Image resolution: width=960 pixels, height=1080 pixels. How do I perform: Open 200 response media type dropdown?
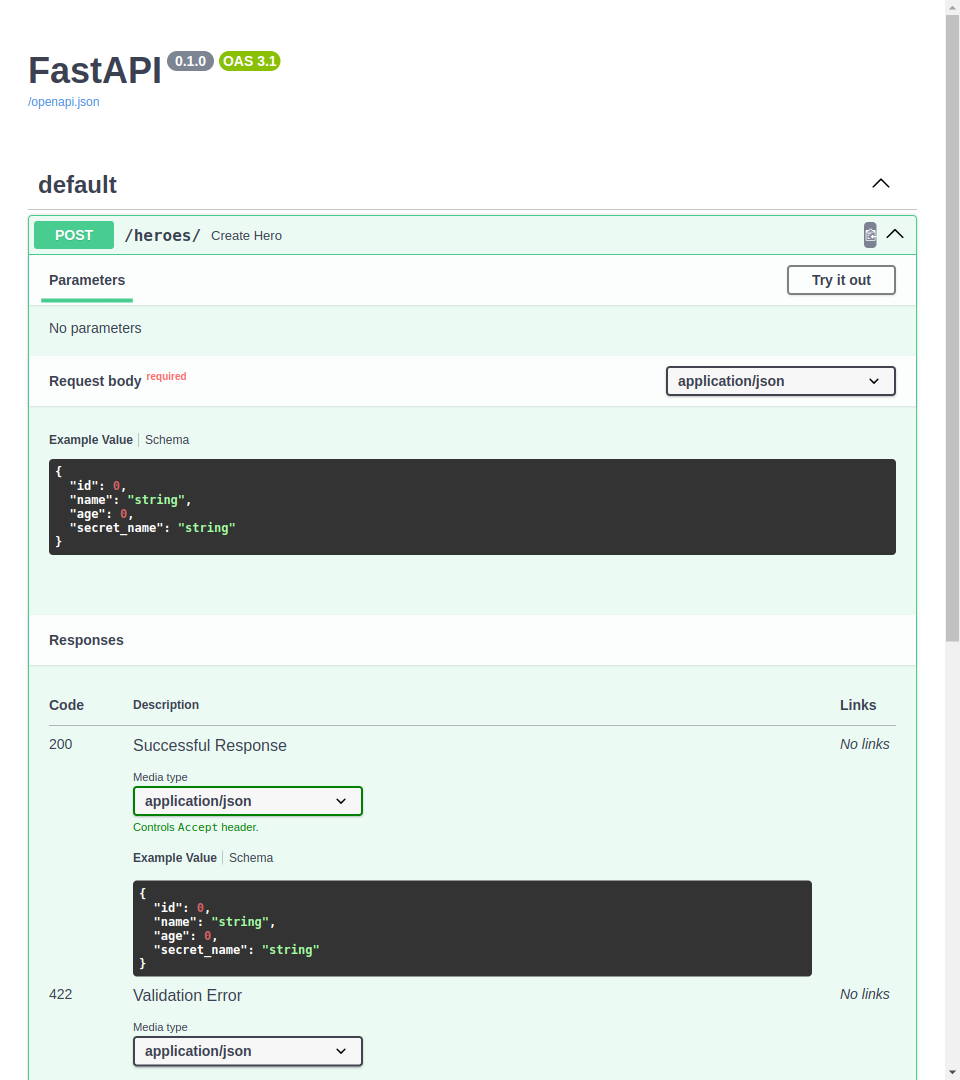247,801
